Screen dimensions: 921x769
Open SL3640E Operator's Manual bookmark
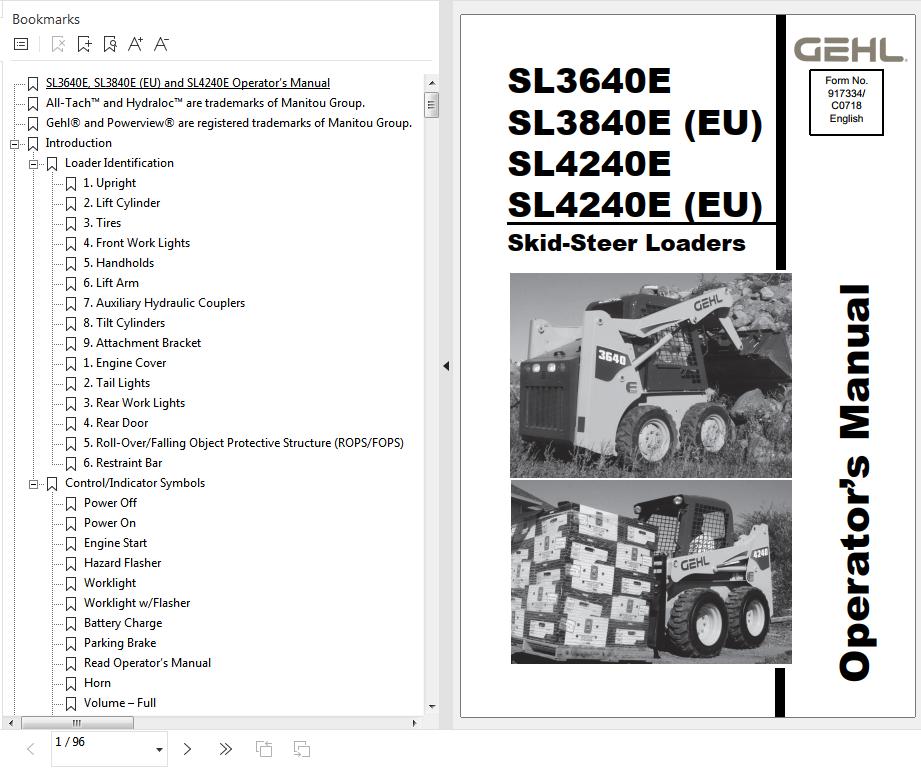(x=188, y=83)
